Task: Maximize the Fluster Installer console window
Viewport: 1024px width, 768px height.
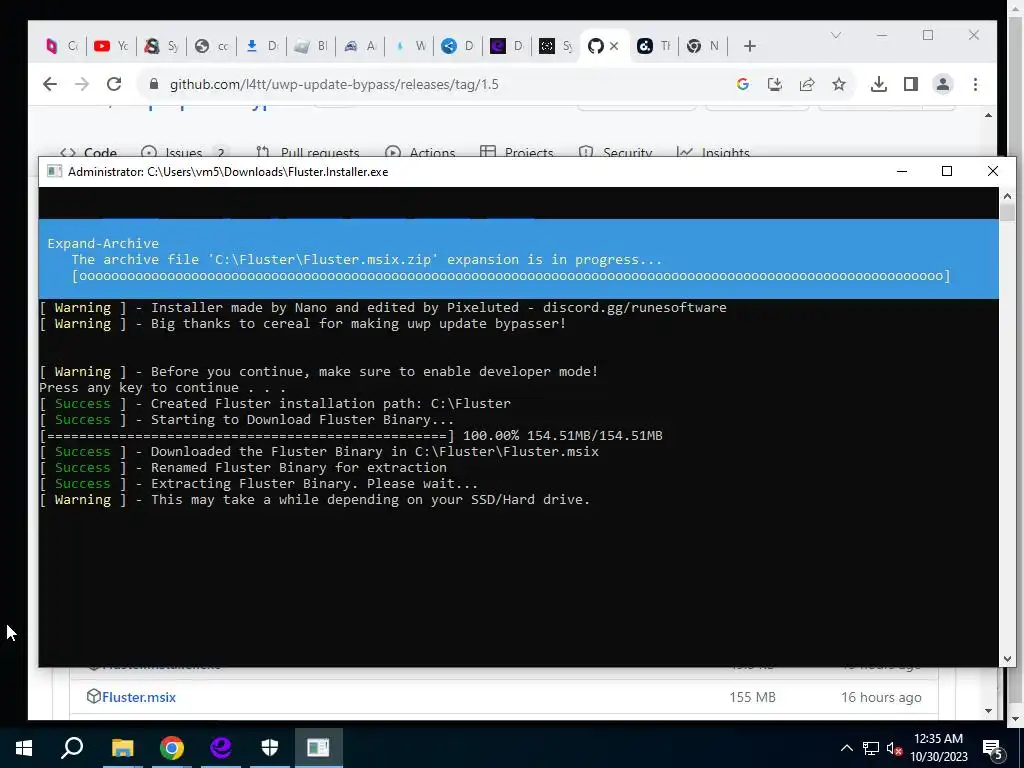Action: (947, 171)
